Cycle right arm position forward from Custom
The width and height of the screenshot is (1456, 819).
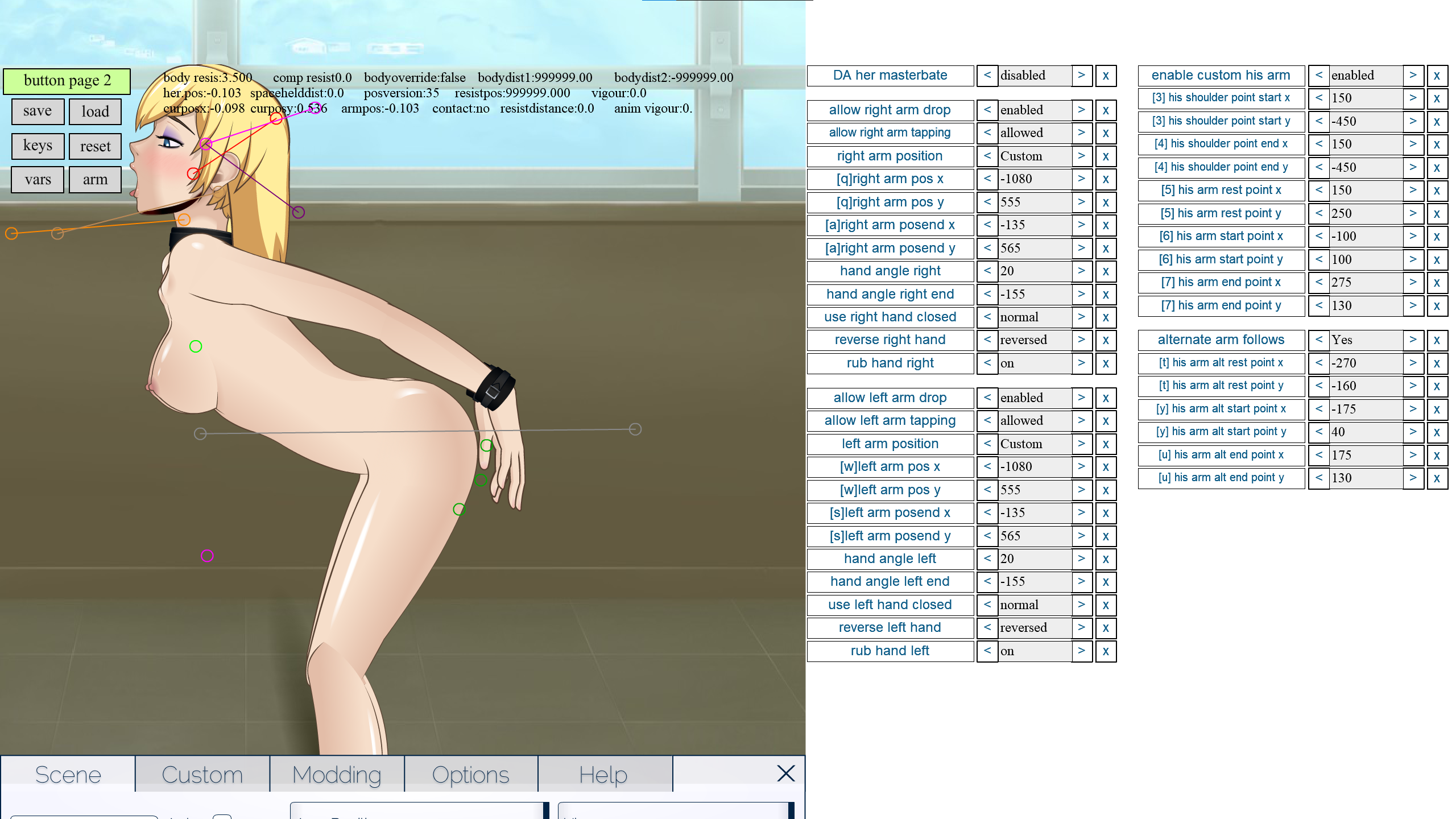[1081, 156]
